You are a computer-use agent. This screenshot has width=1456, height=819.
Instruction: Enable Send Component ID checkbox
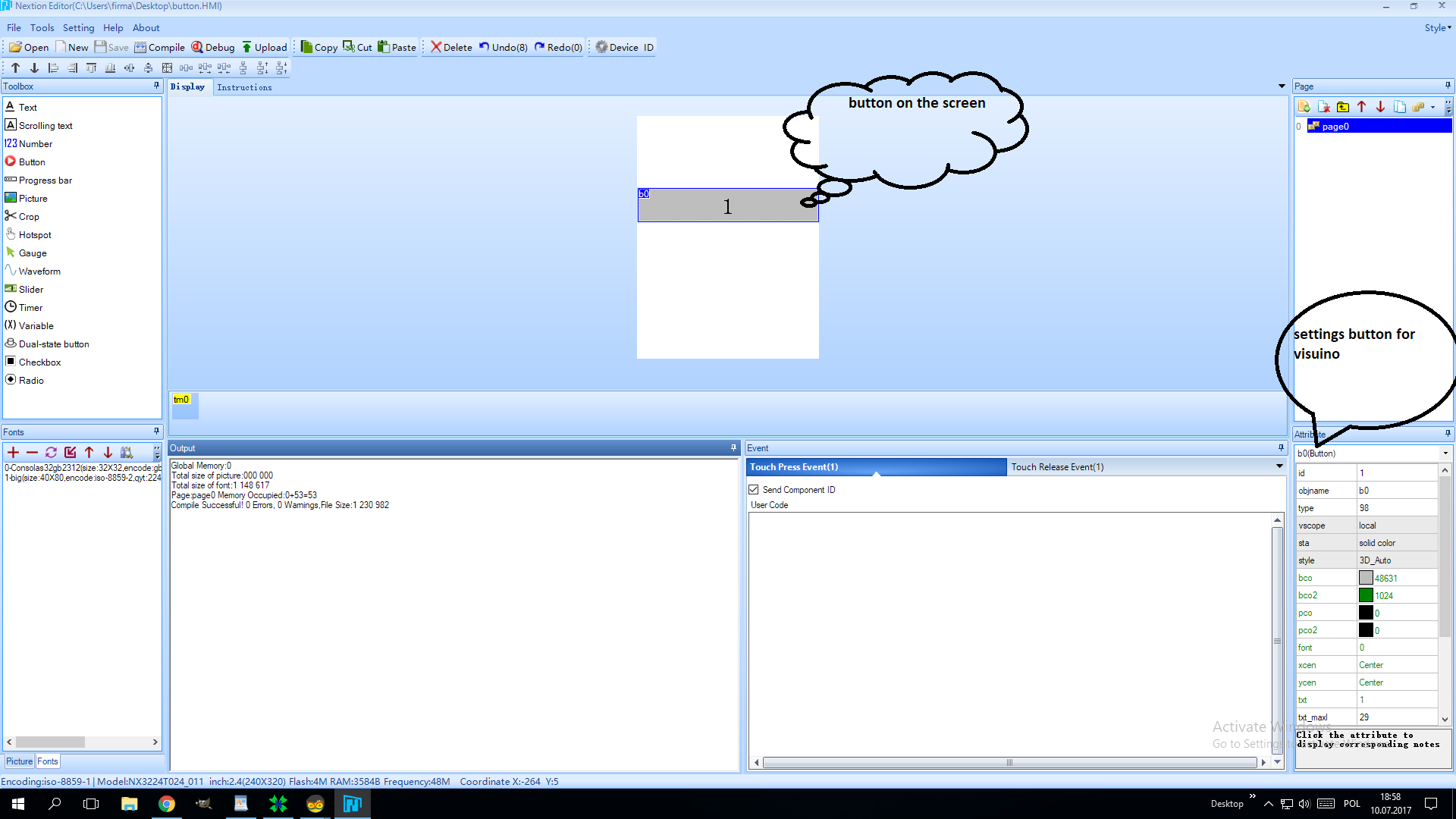click(x=755, y=489)
